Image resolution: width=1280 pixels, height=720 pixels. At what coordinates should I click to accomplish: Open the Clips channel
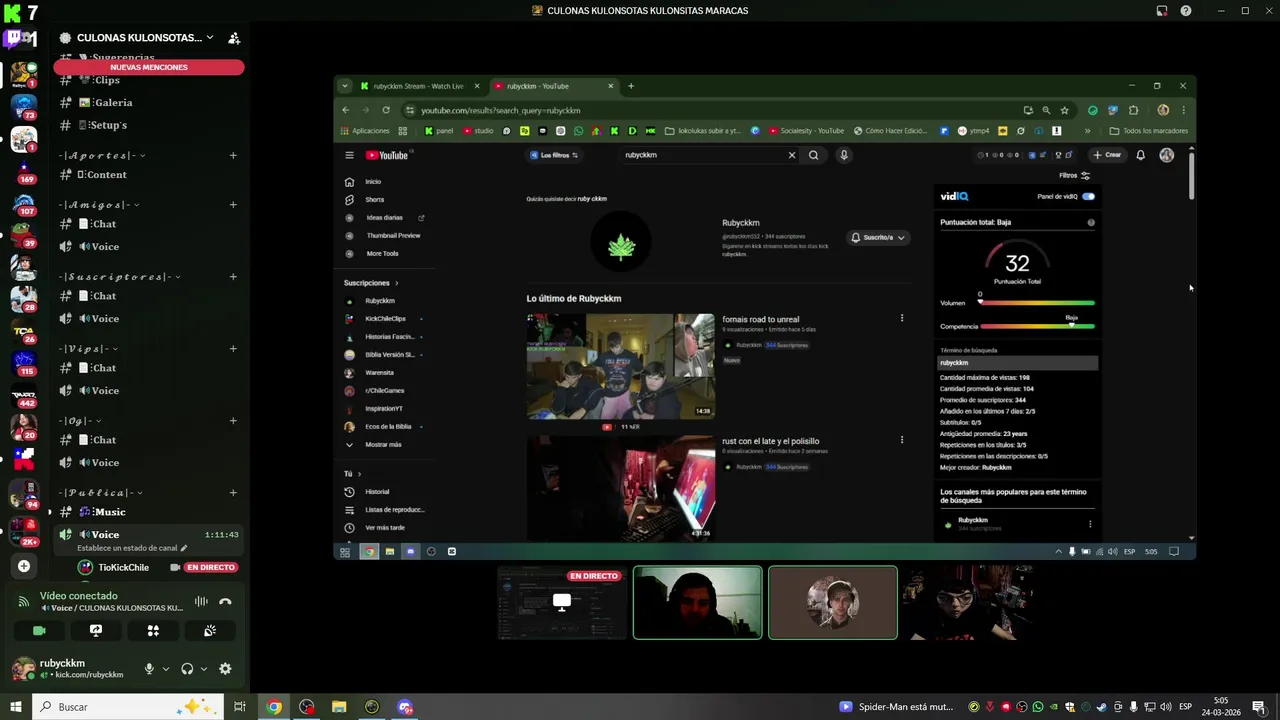(149, 80)
